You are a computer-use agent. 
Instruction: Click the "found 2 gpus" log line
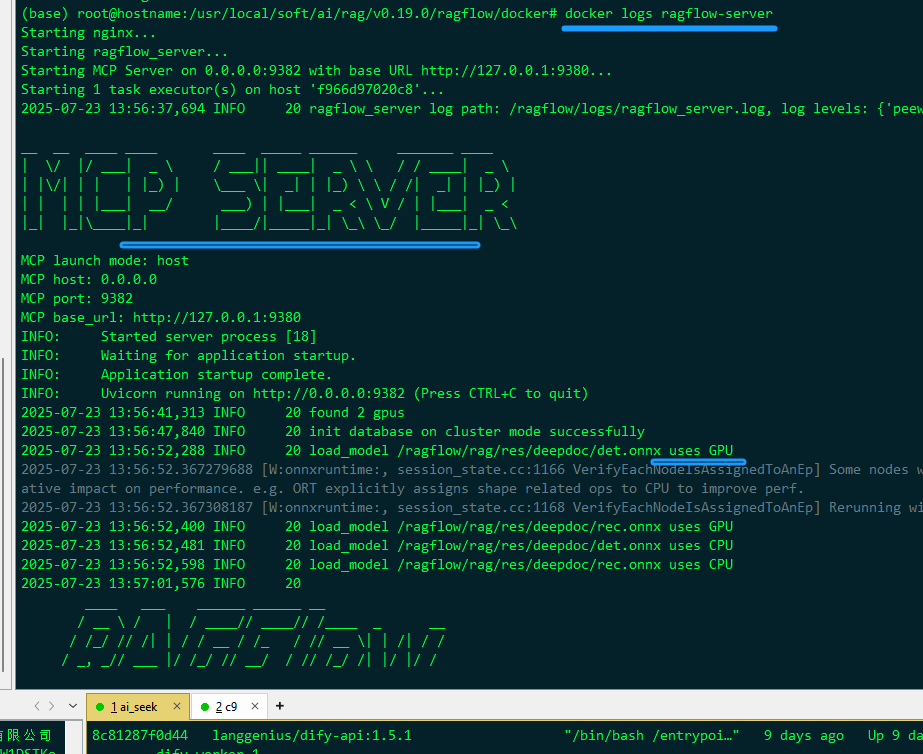(213, 412)
